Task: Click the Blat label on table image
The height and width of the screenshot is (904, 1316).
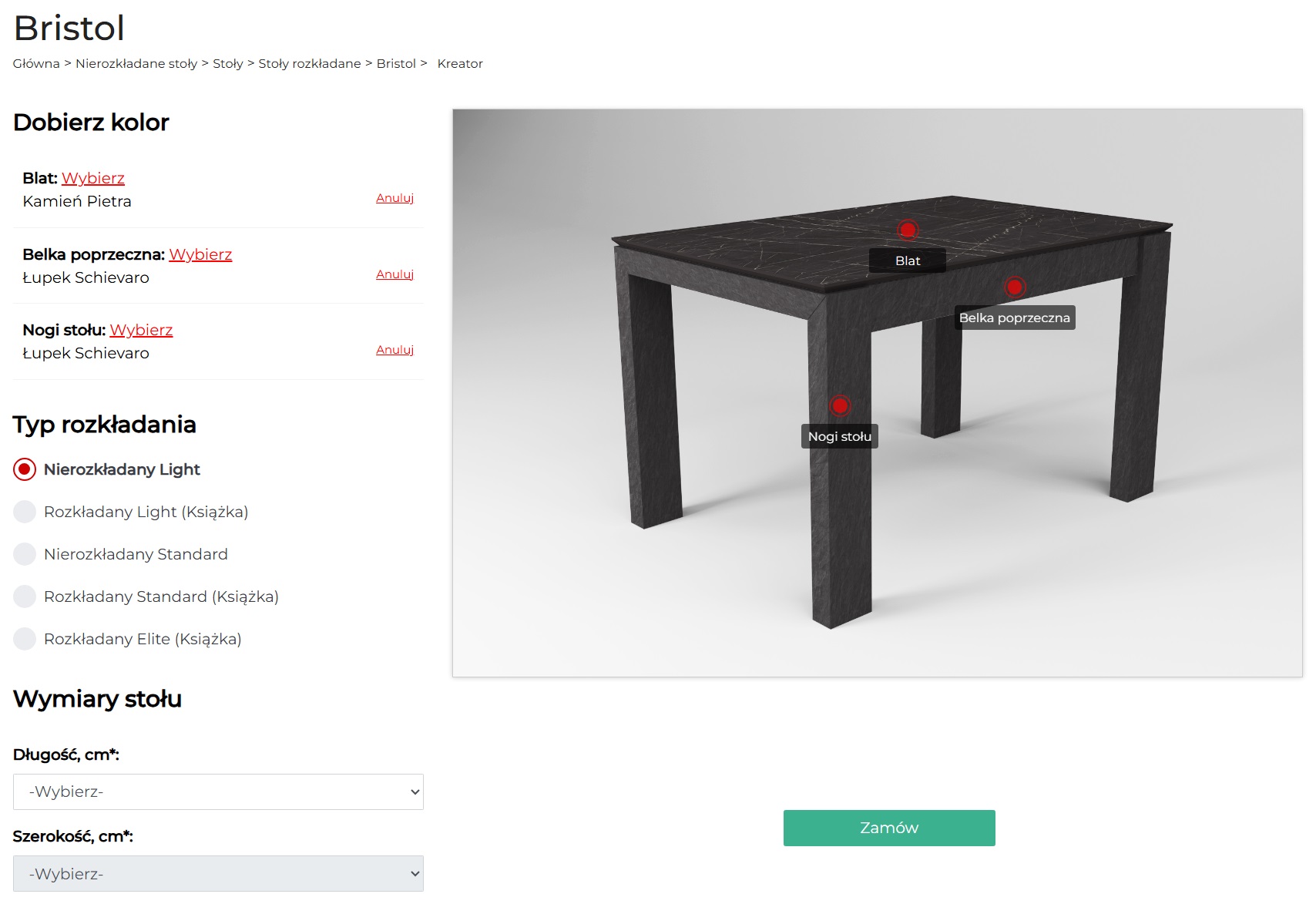Action: (908, 260)
